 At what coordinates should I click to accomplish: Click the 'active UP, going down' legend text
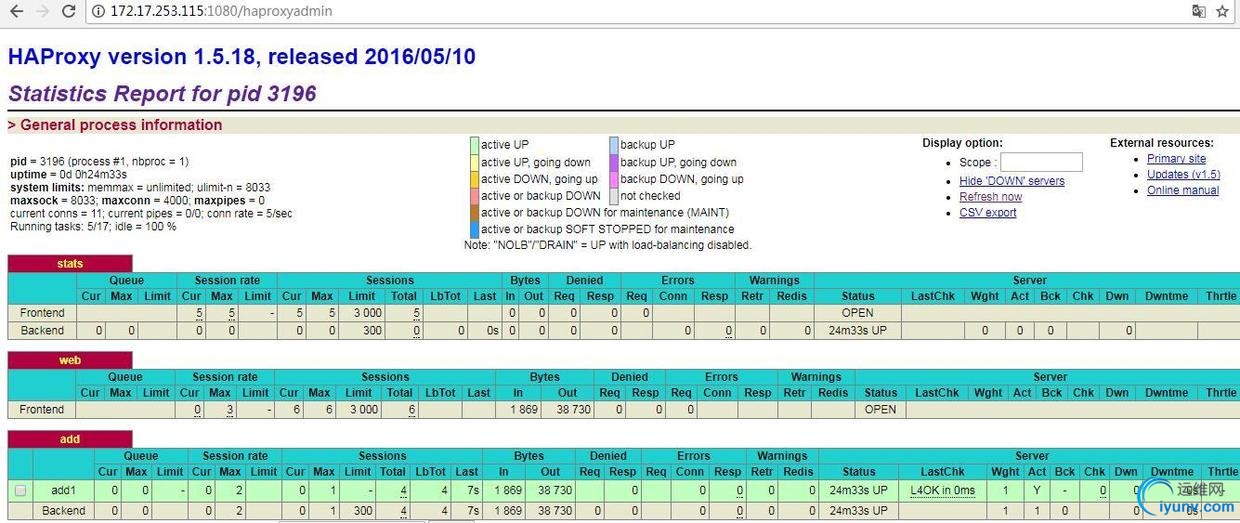click(535, 162)
